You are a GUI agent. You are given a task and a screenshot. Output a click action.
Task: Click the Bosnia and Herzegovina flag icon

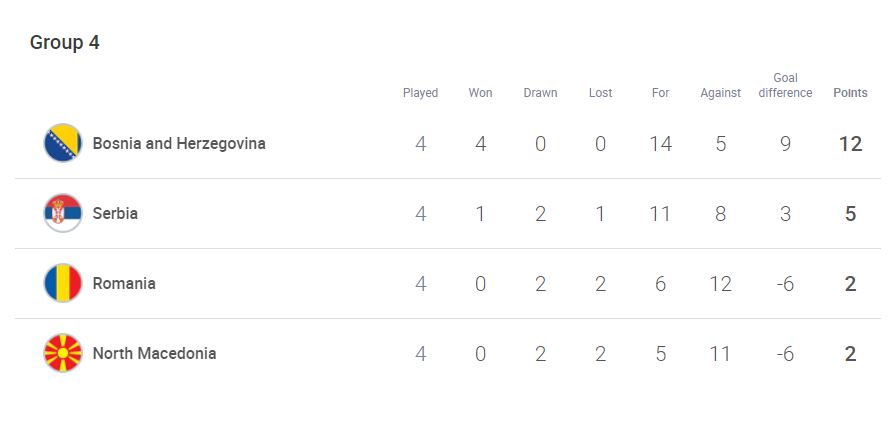(x=63, y=143)
